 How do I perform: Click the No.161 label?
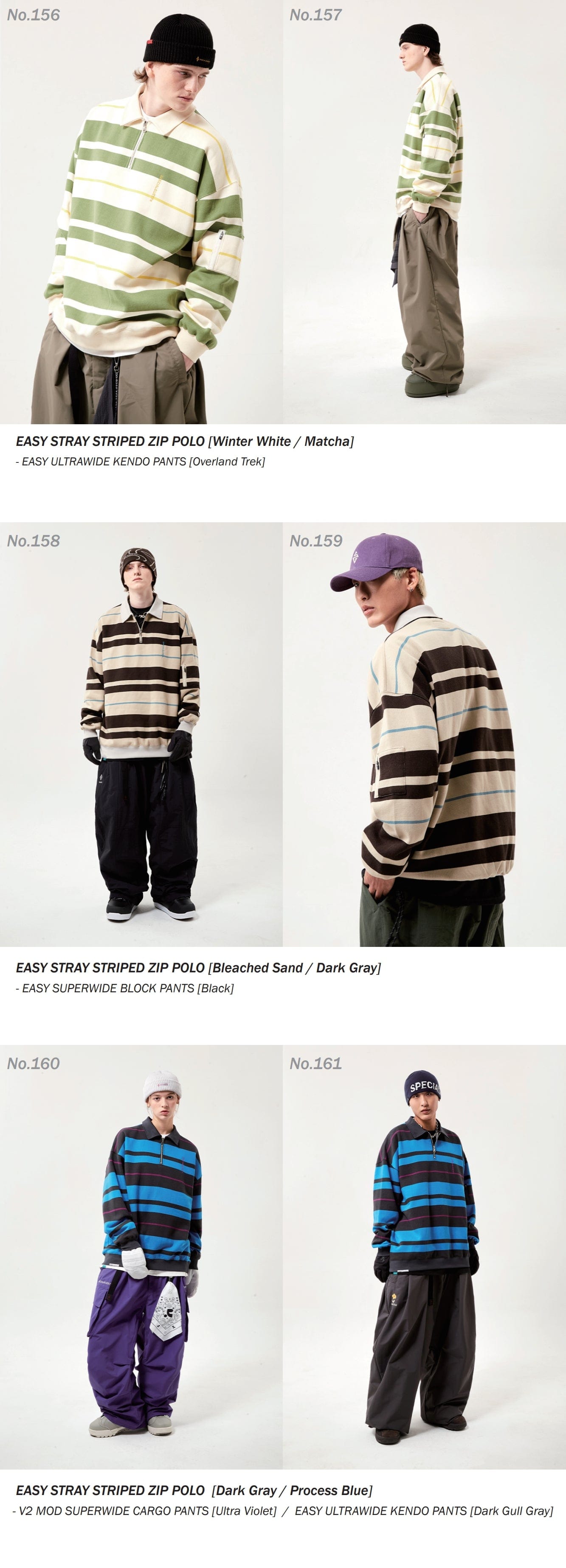pyautogui.click(x=315, y=1064)
